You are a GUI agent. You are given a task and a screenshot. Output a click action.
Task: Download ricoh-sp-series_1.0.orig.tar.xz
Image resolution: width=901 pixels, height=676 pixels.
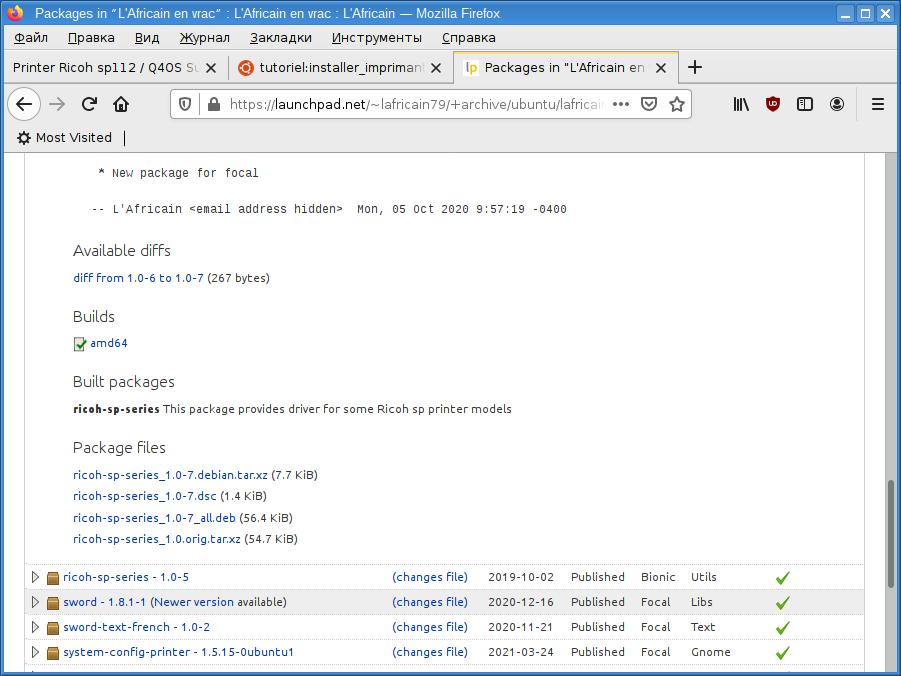tap(157, 539)
